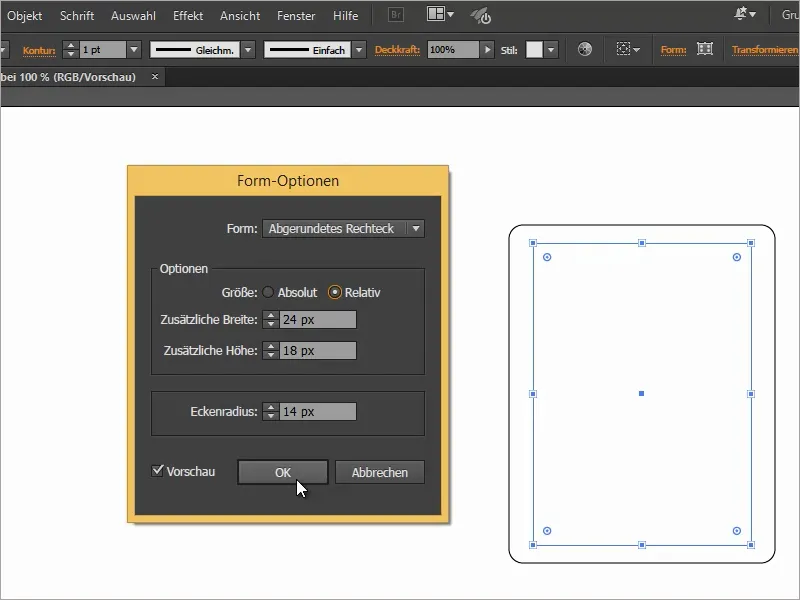Close the document tab

[x=155, y=77]
